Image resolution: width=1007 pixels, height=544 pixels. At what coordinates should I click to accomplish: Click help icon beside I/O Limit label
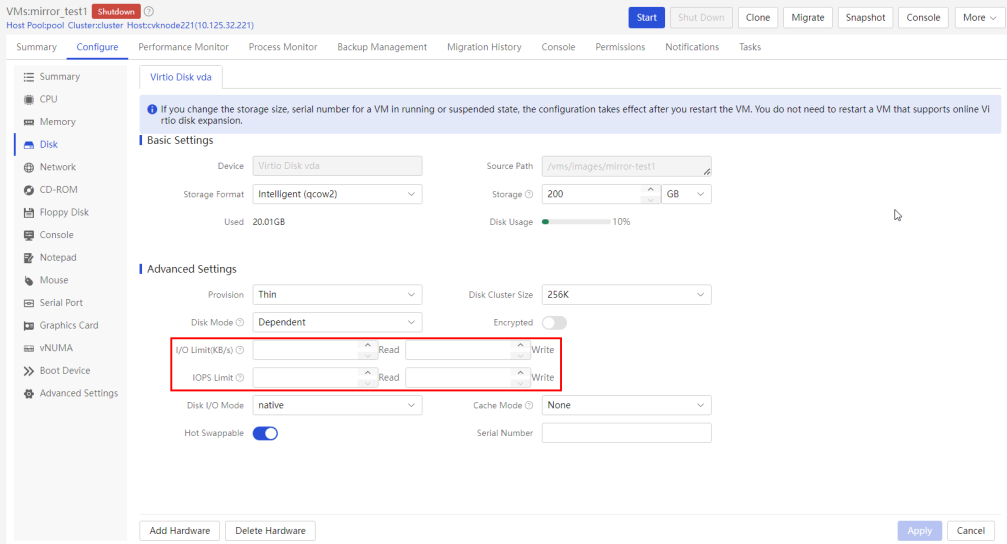pos(240,350)
